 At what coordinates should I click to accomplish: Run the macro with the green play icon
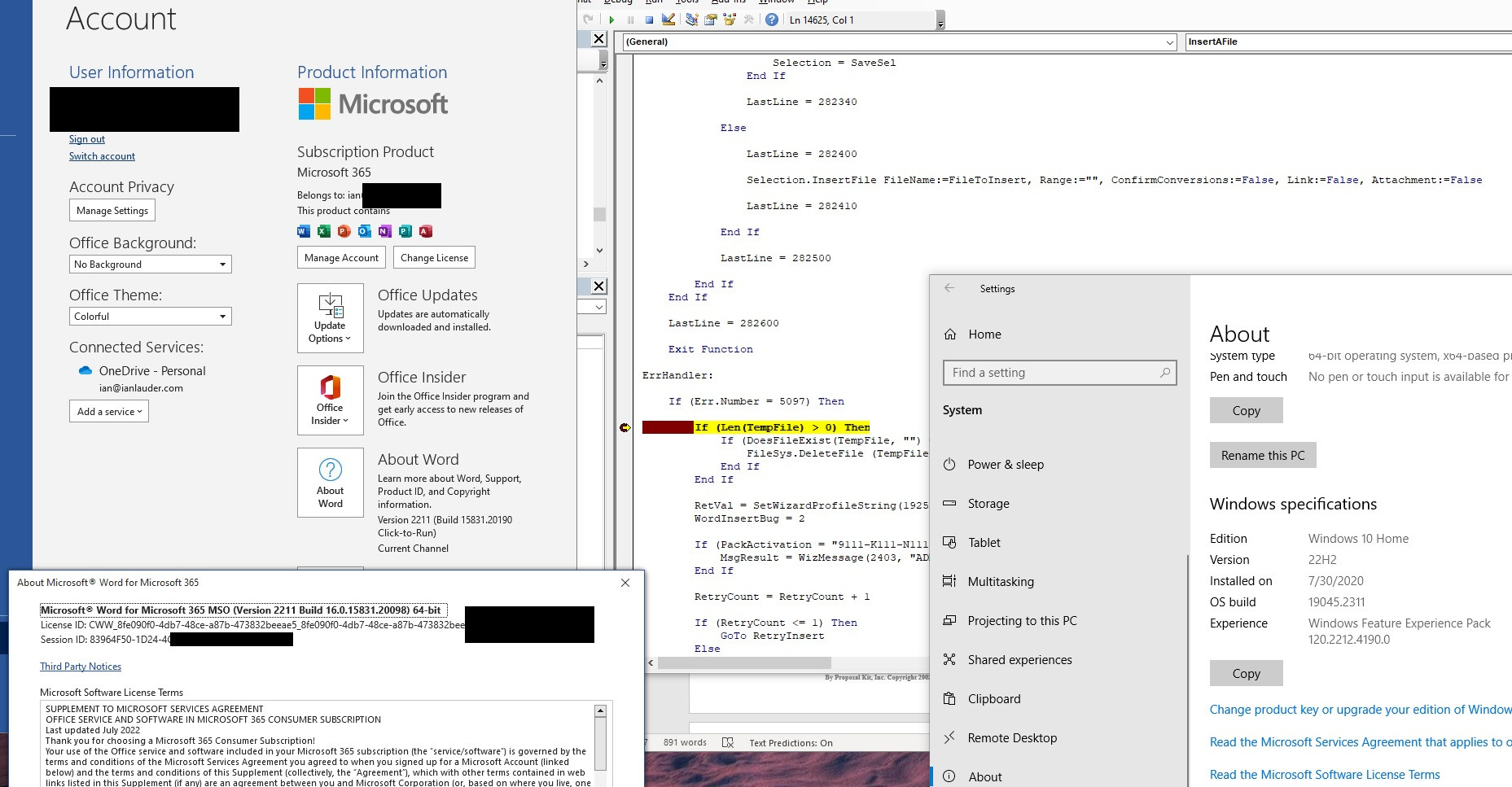[x=611, y=20]
